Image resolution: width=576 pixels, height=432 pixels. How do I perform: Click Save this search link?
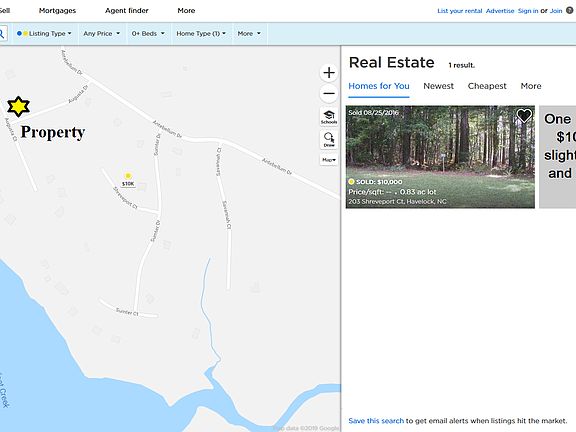(x=376, y=421)
